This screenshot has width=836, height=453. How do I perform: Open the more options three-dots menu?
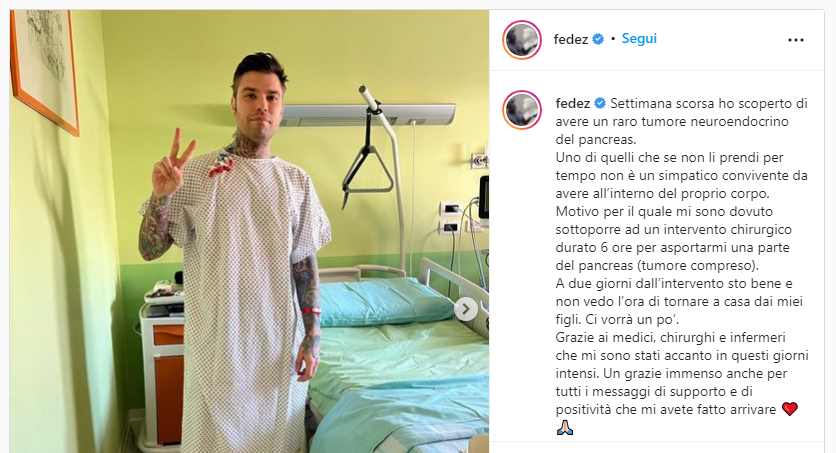coord(795,40)
